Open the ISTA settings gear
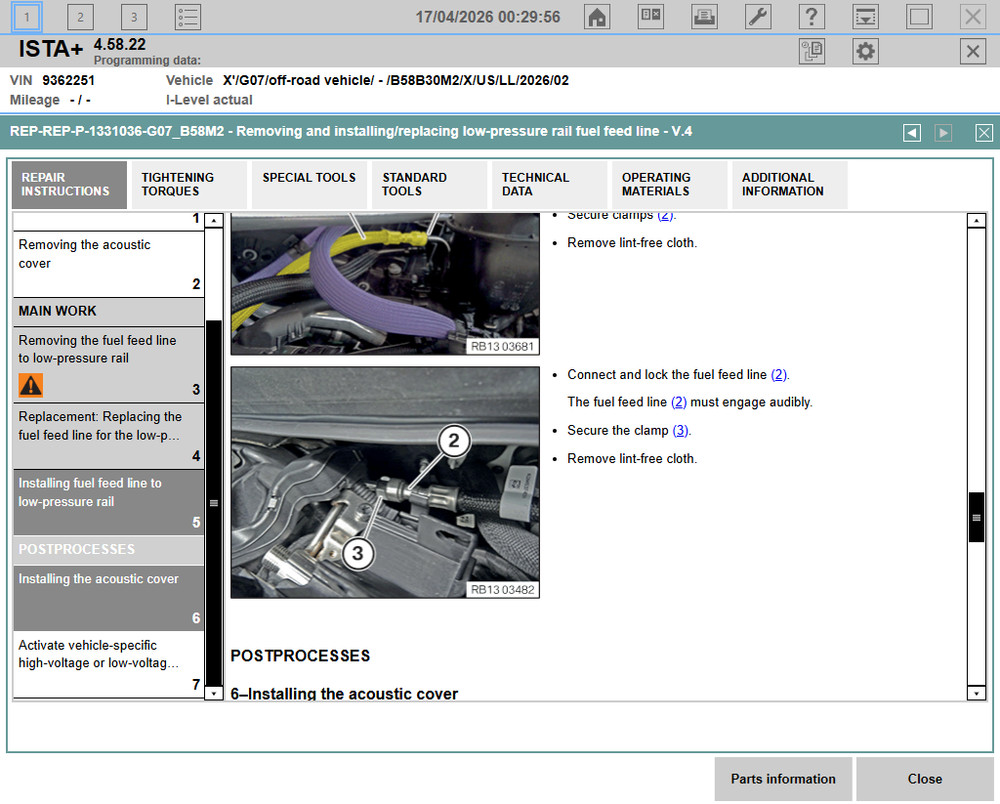The height and width of the screenshot is (804, 1000). (864, 51)
